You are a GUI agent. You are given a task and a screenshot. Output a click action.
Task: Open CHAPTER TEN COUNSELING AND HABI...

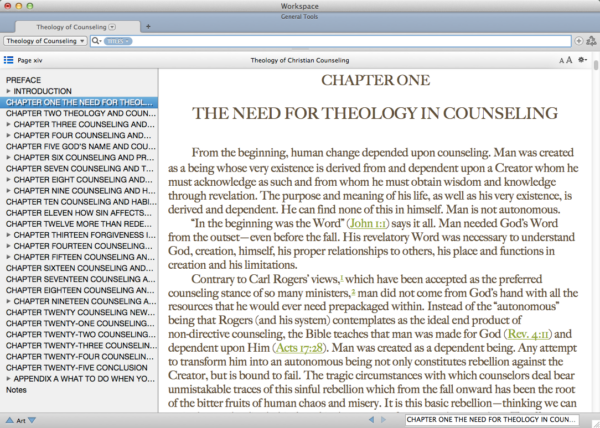pyautogui.click(x=81, y=202)
